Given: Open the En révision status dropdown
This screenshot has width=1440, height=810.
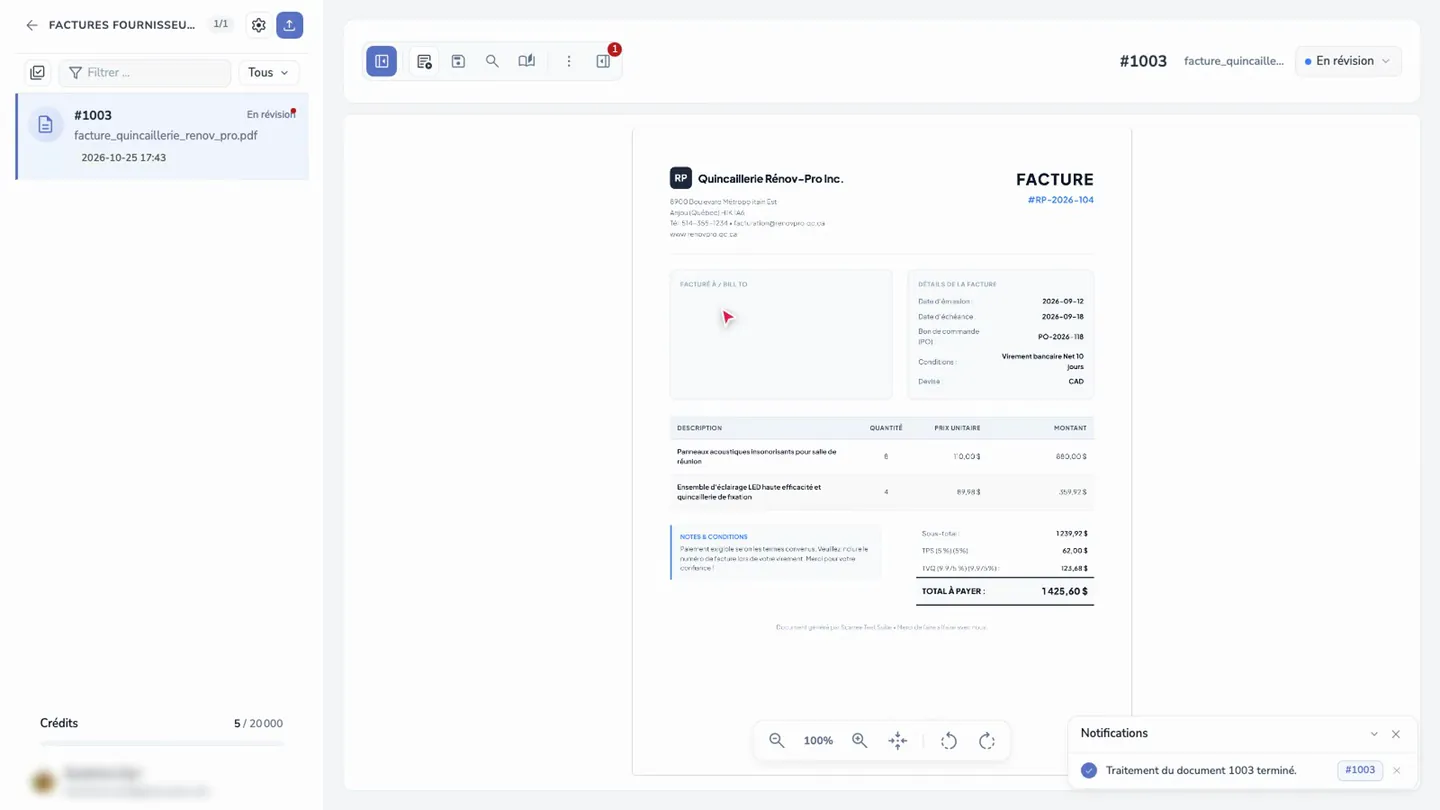Looking at the screenshot, I should (x=1348, y=61).
